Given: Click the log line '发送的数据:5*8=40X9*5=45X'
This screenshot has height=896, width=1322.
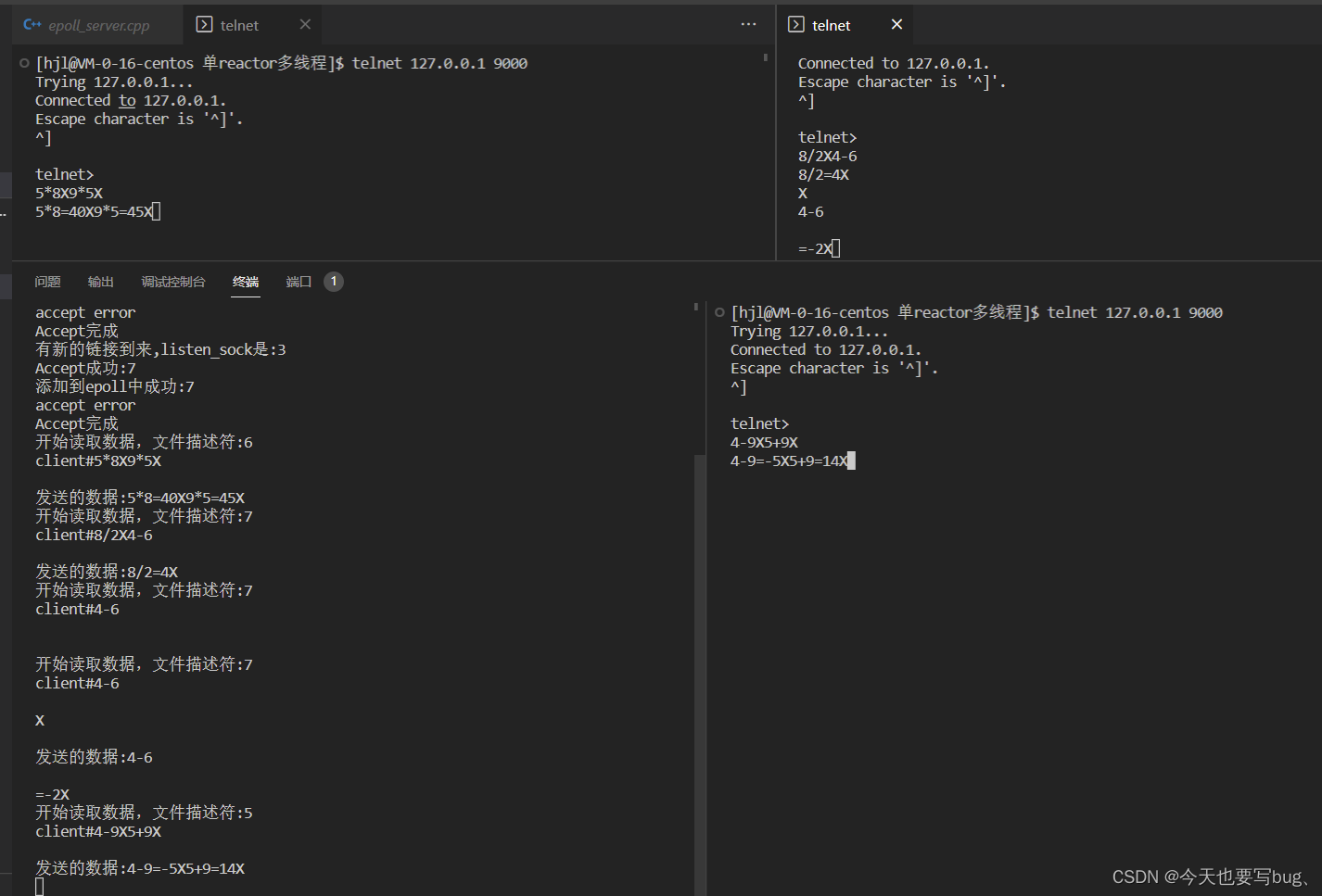Looking at the screenshot, I should pos(140,498).
